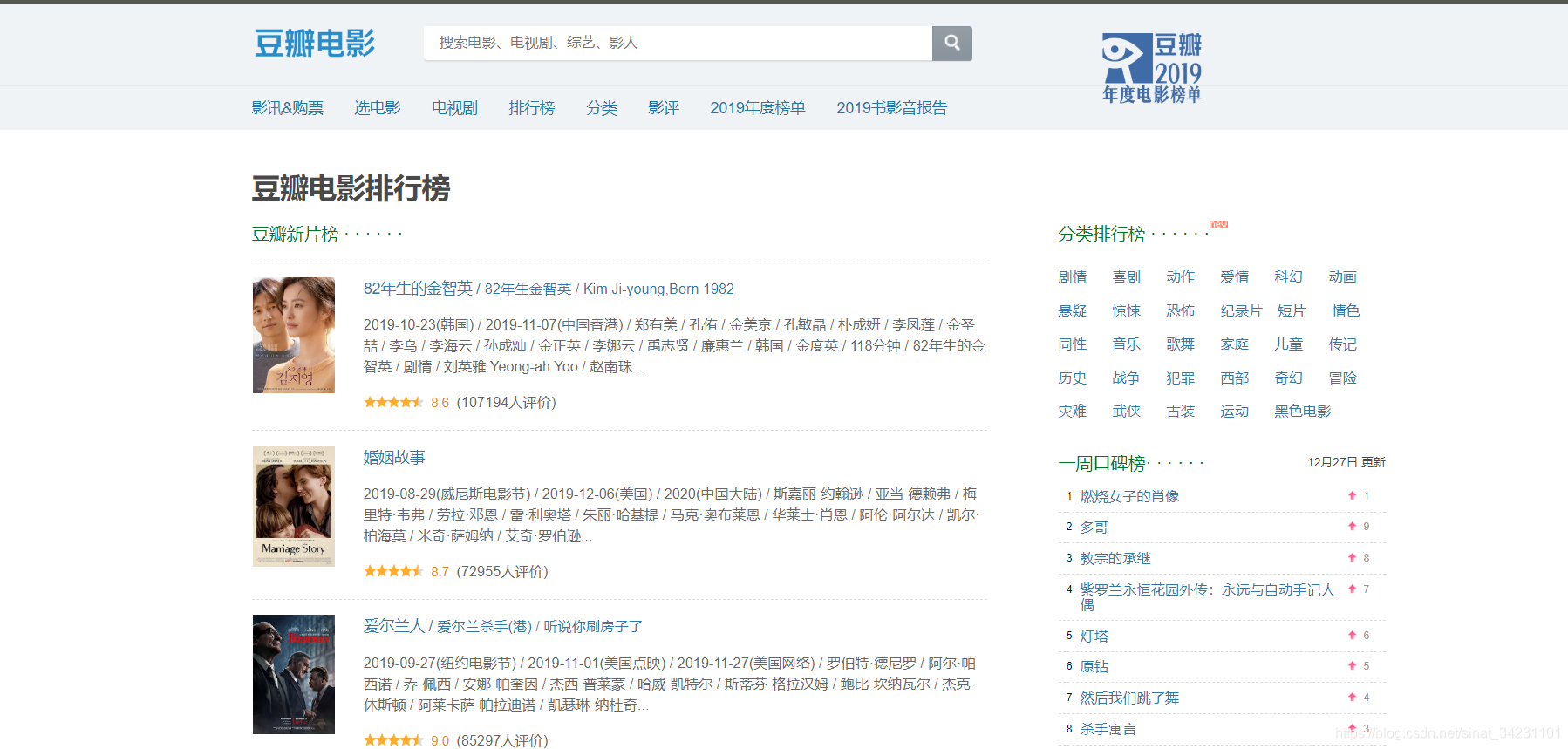Select the 同性 genre ranking
Screen dimensions: 1568x749
coord(1073,344)
